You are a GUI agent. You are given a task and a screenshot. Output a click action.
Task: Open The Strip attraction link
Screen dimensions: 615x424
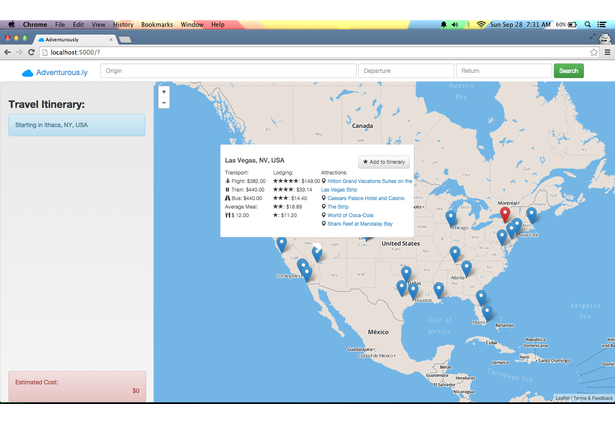(338, 207)
